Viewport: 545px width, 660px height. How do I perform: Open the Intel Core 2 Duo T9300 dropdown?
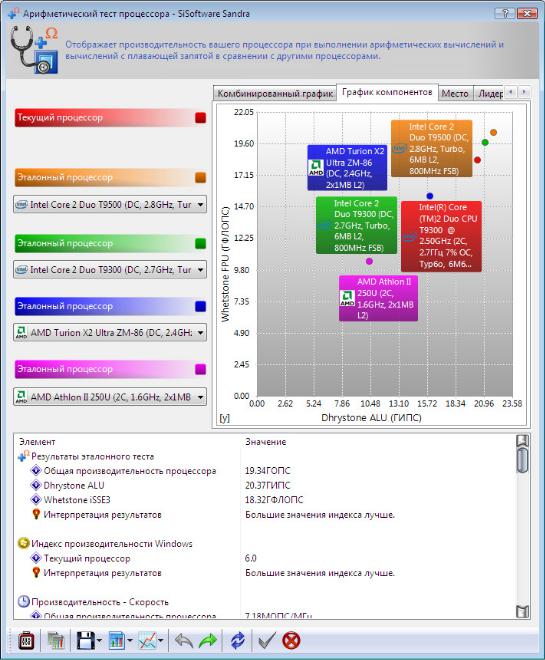pos(110,270)
